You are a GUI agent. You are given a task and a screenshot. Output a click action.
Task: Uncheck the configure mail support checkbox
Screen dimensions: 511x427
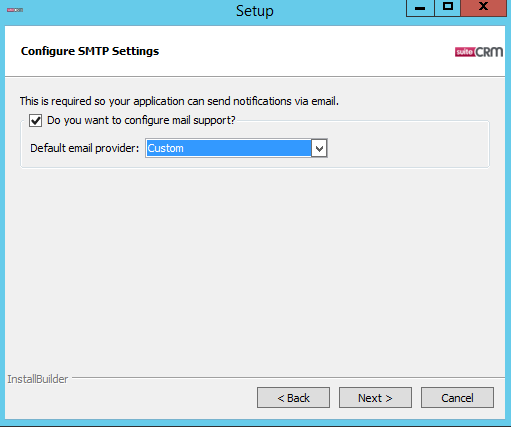[x=36, y=120]
